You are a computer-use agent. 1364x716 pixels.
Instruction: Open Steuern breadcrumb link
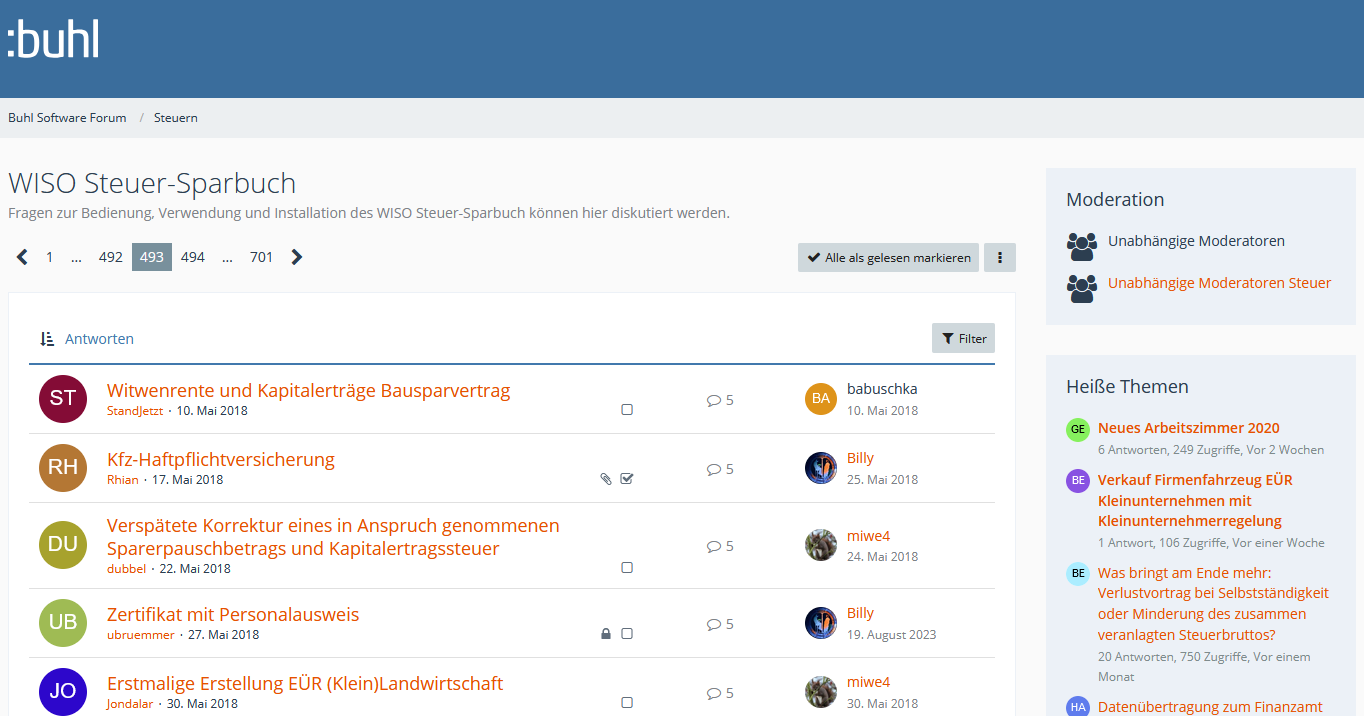(176, 118)
